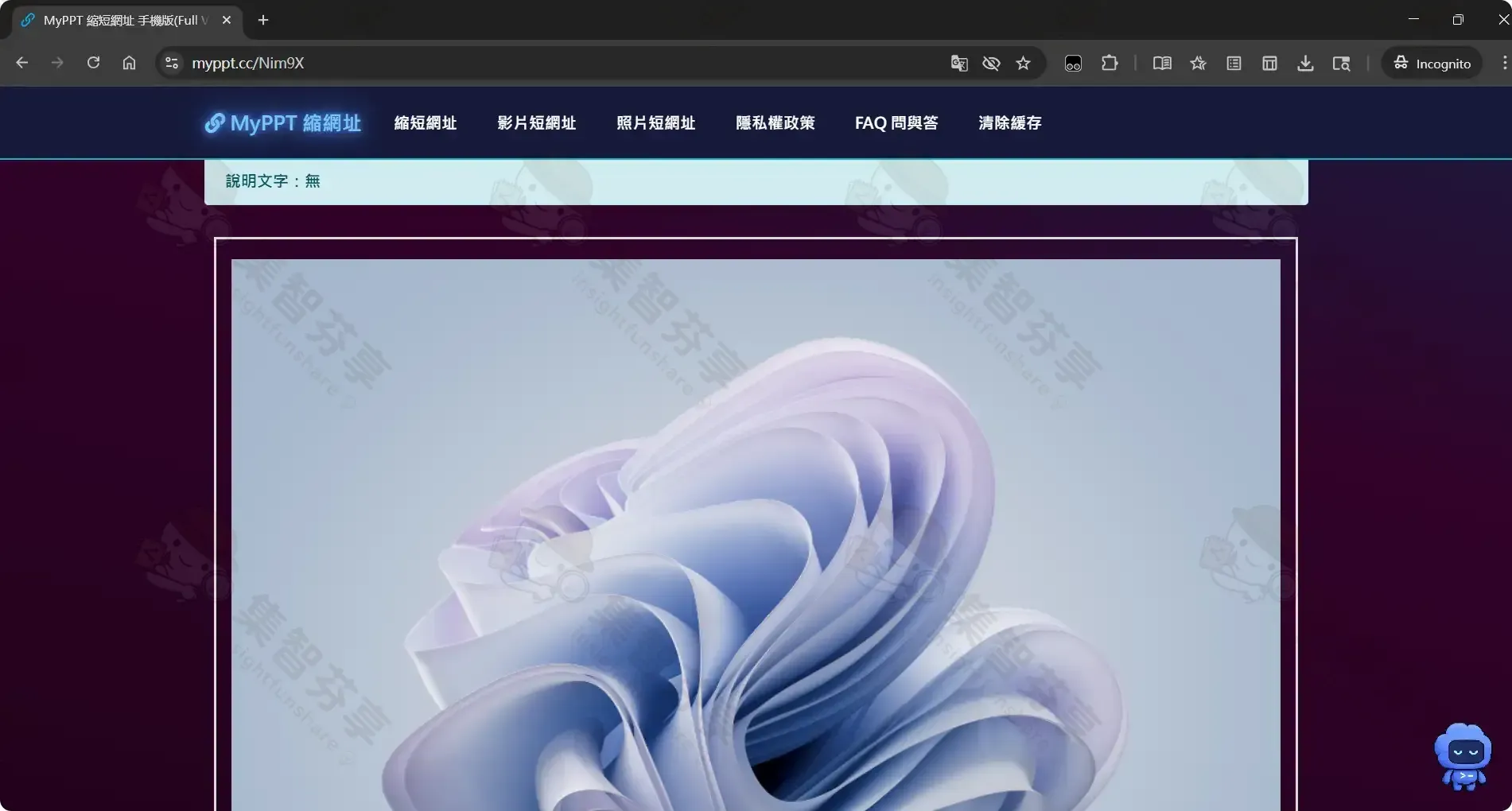The height and width of the screenshot is (811, 1512).
Task: Go forward to the next page
Action: click(x=57, y=63)
